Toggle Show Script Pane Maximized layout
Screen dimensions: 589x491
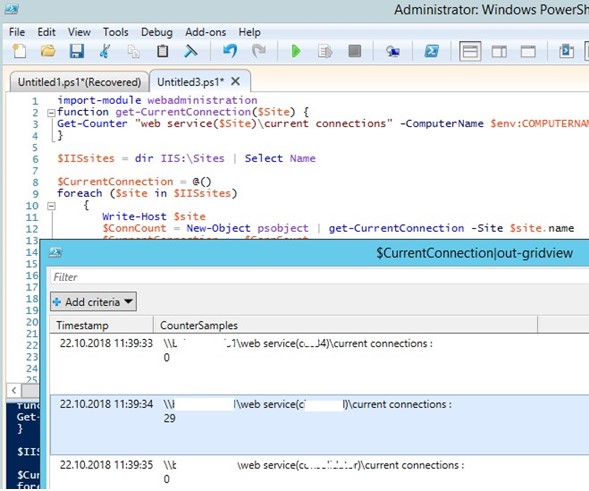528,51
